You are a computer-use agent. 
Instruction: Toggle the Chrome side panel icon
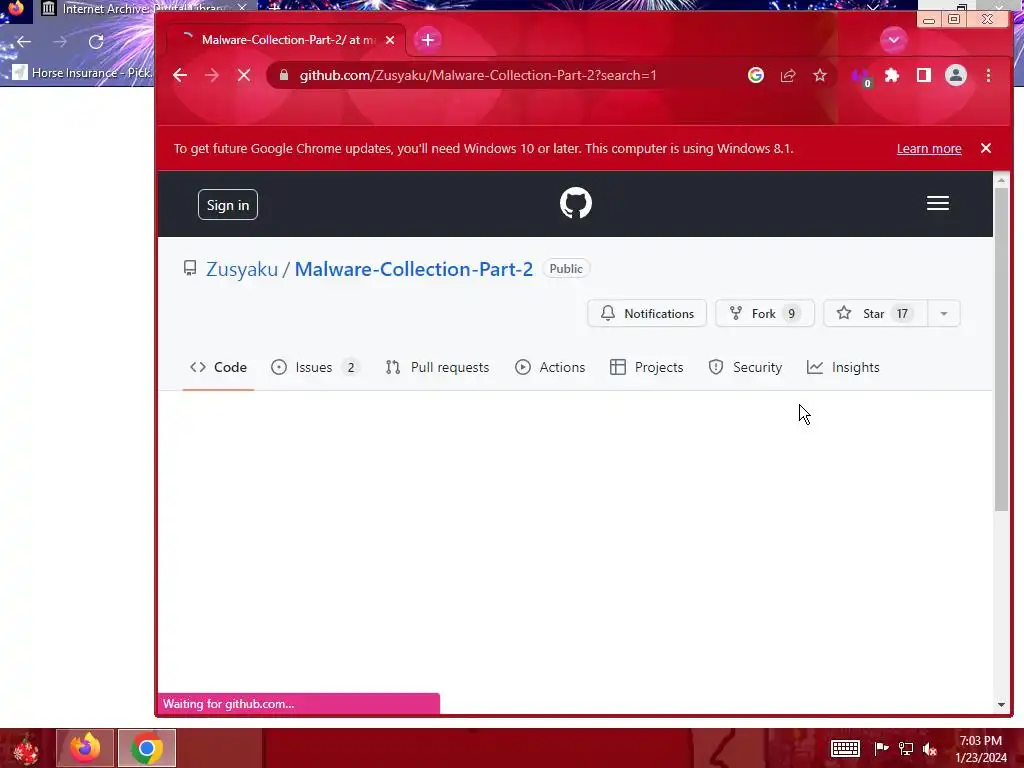(x=923, y=75)
